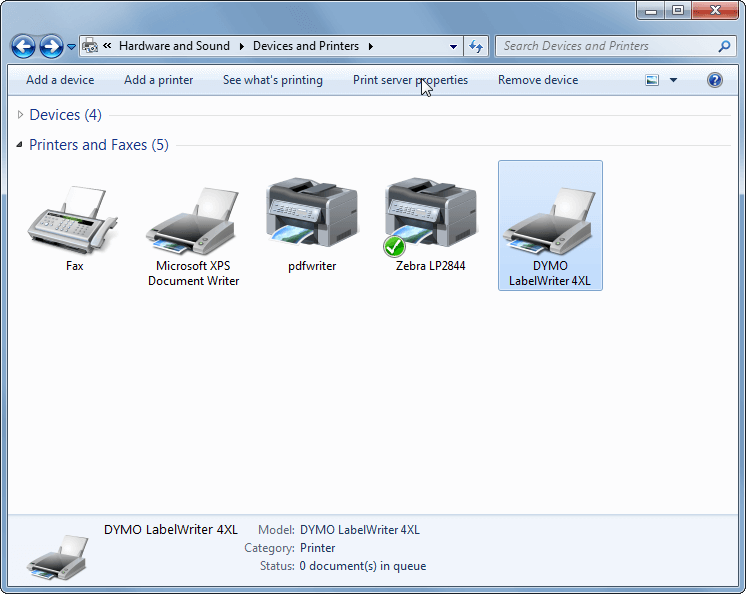Viewport: 746px width, 594px height.
Task: Expand arrow after Devices and Printers breadcrumb
Action: click(x=370, y=47)
